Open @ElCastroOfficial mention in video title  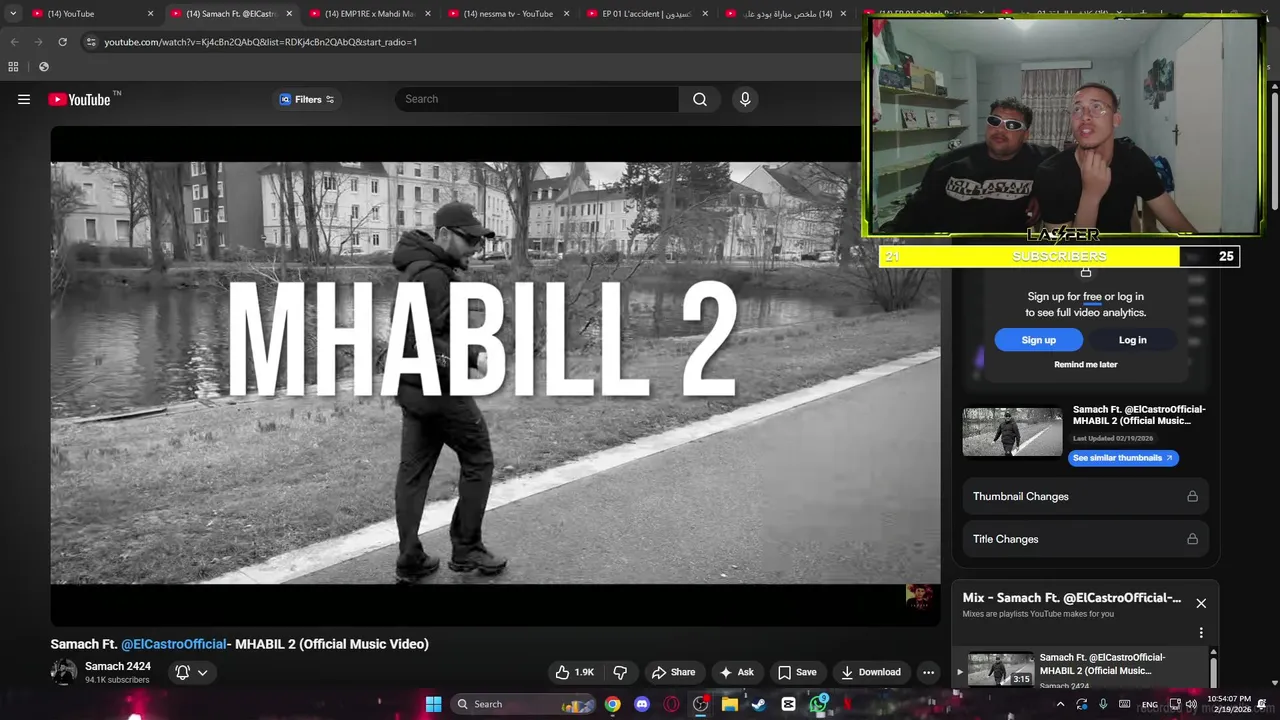174,644
